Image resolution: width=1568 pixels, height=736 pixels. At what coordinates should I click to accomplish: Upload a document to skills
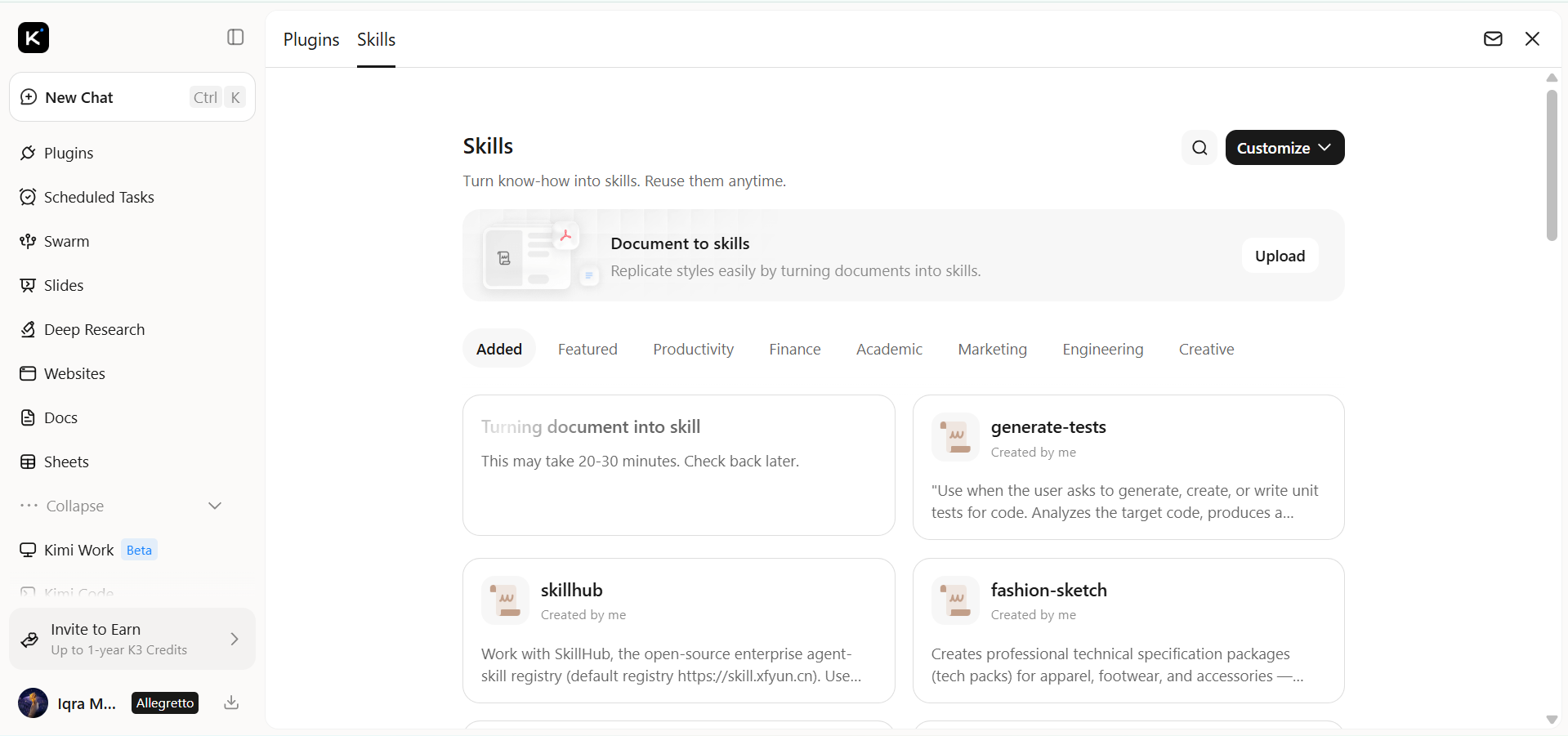coord(1280,256)
